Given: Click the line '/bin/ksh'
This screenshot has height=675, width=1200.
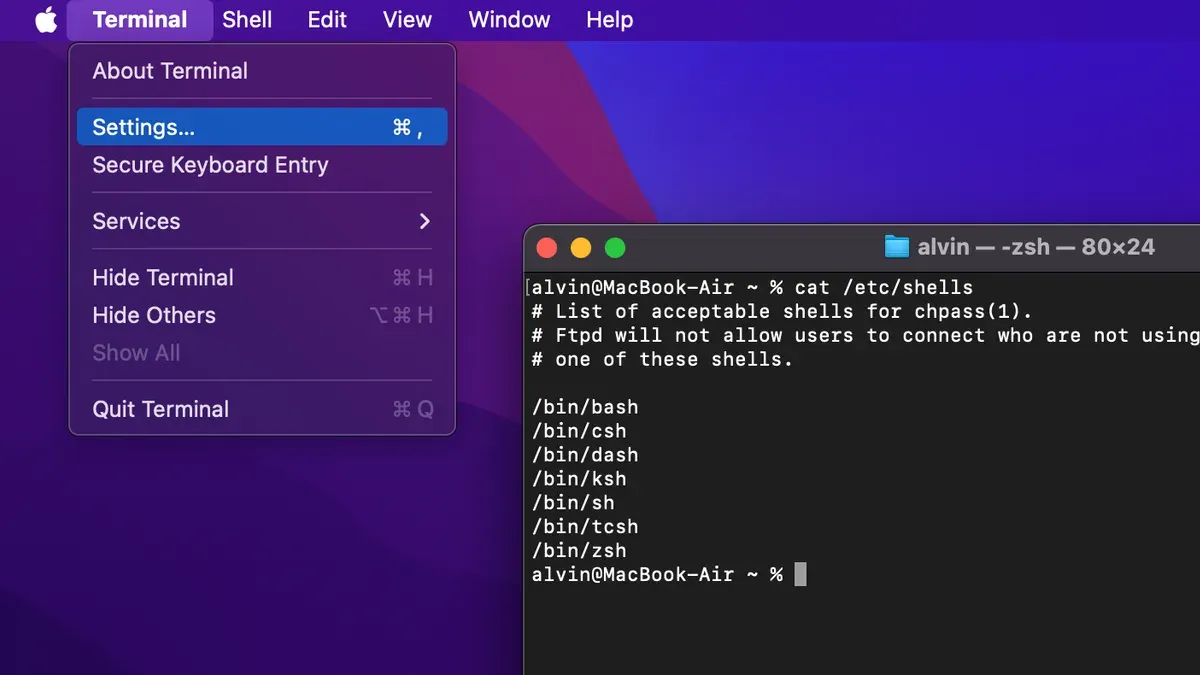Looking at the screenshot, I should pos(579,479).
